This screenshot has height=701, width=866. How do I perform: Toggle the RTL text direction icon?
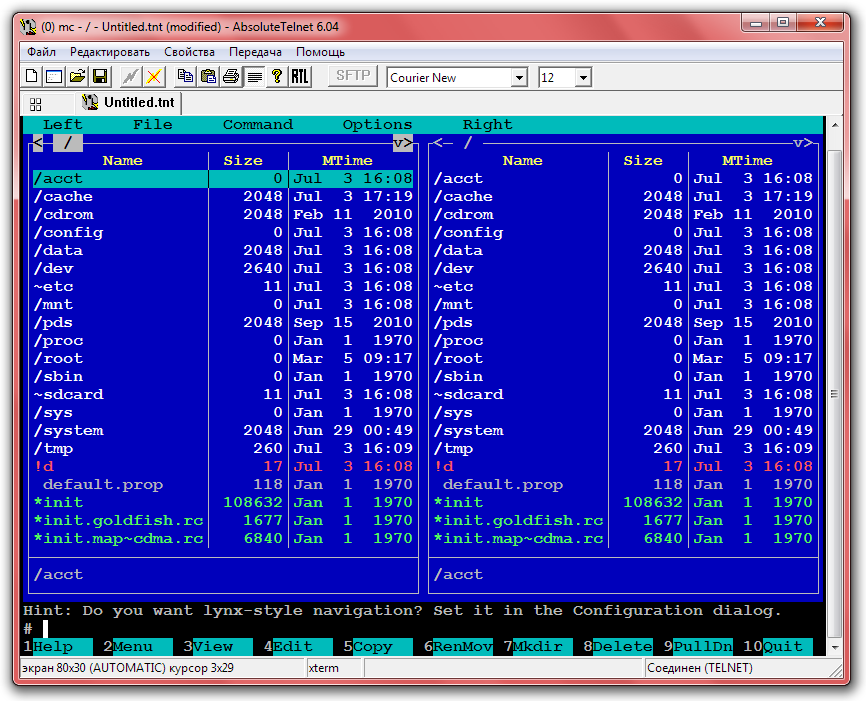pos(300,76)
